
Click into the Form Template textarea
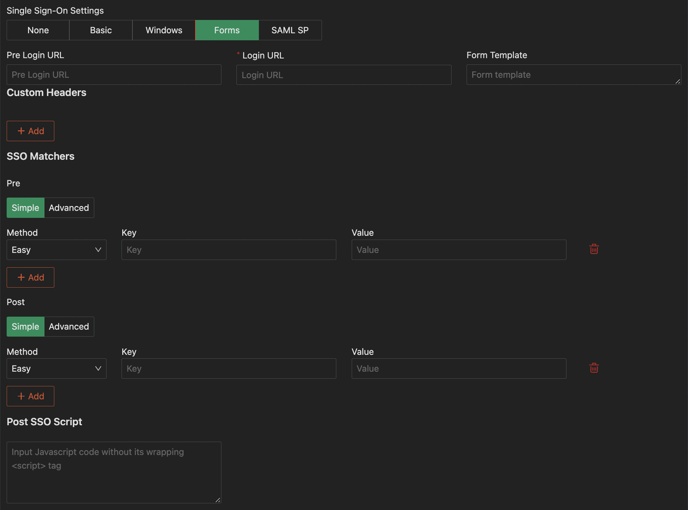tap(573, 75)
